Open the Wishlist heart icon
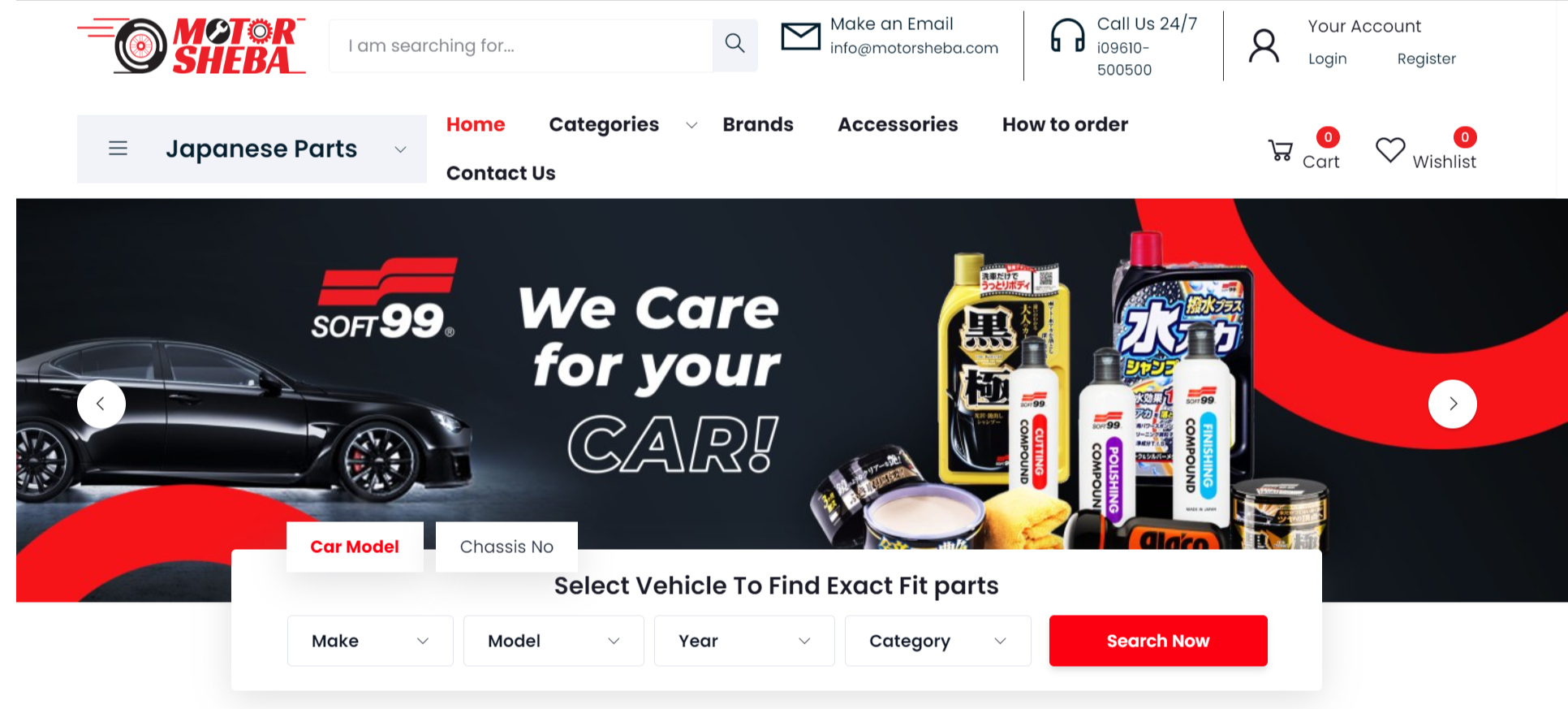 (1390, 149)
